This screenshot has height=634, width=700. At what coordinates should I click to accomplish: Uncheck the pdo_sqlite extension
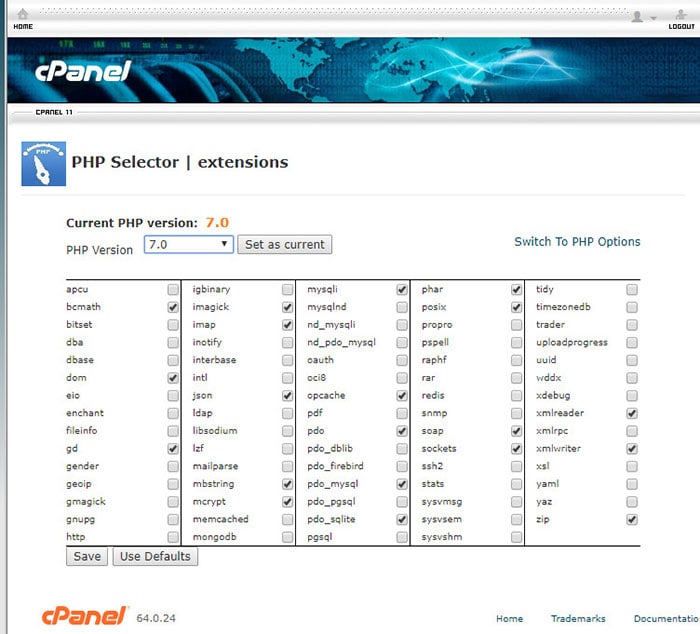(402, 520)
